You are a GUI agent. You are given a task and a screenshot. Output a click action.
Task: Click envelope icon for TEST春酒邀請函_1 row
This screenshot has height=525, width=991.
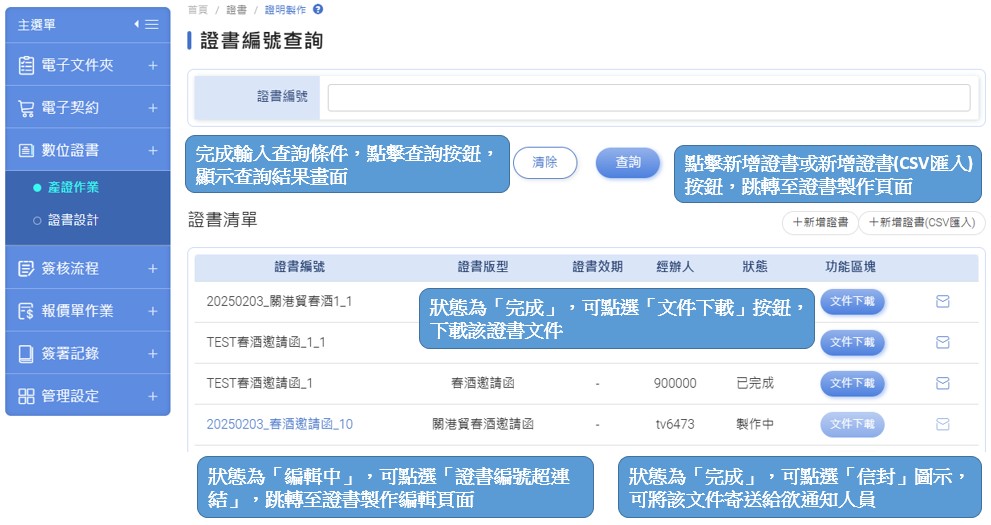pyautogui.click(x=942, y=383)
